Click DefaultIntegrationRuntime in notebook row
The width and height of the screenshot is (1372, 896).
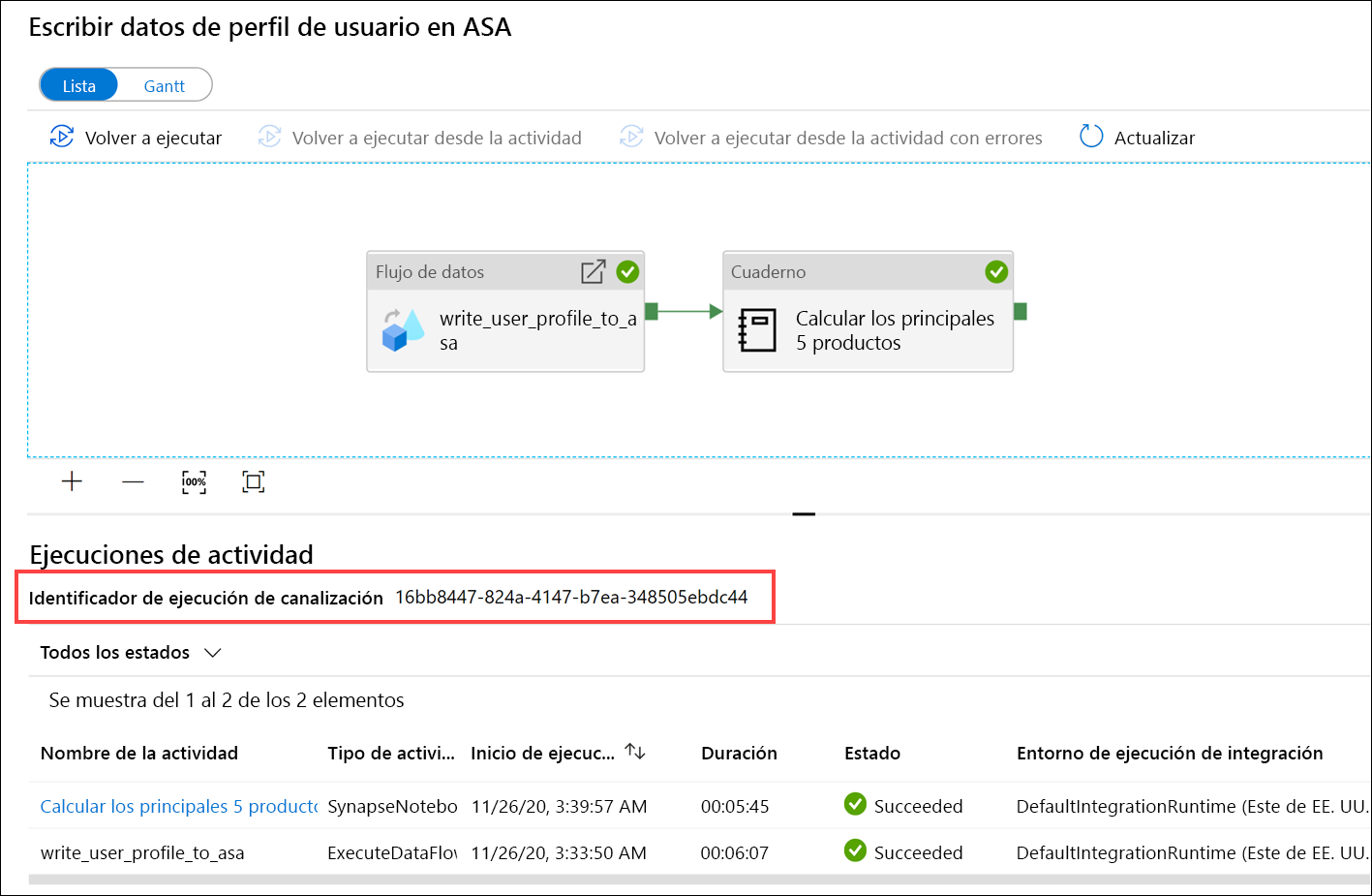[1192, 806]
